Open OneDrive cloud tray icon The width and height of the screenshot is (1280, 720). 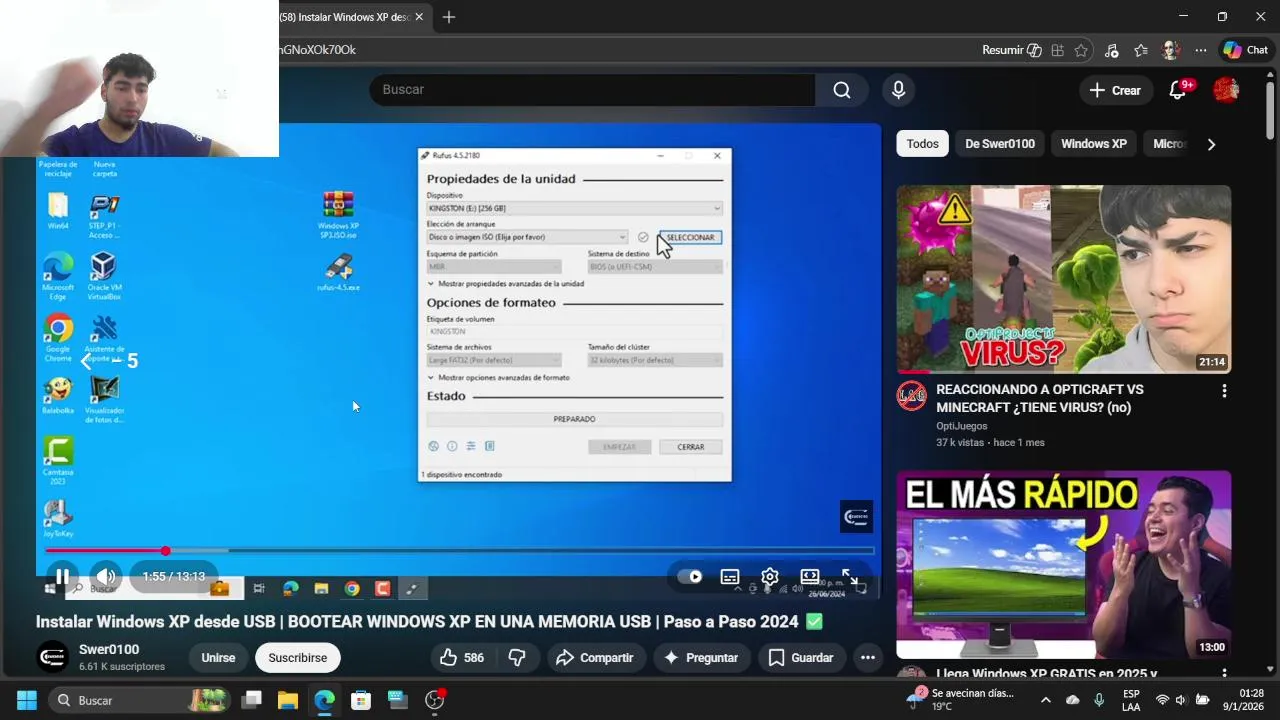coord(1073,700)
